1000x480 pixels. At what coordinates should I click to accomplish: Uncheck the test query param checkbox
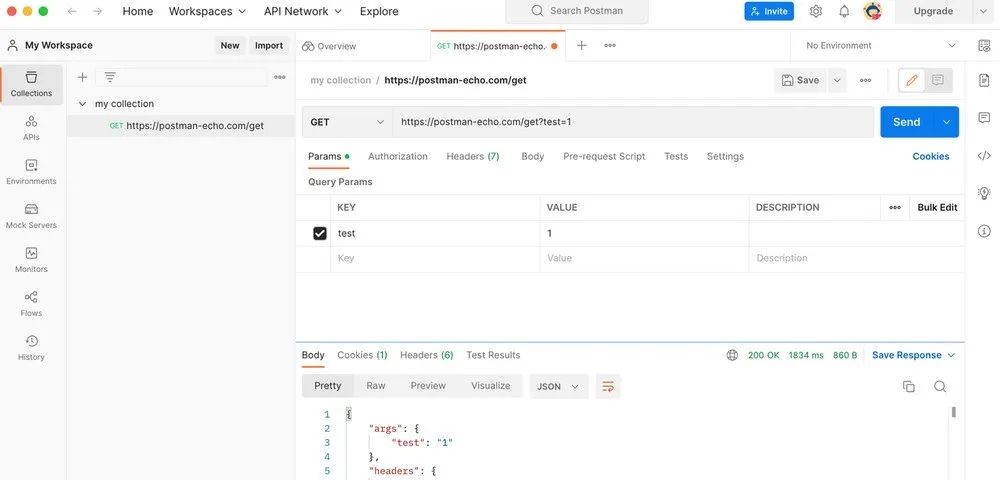[x=320, y=233]
